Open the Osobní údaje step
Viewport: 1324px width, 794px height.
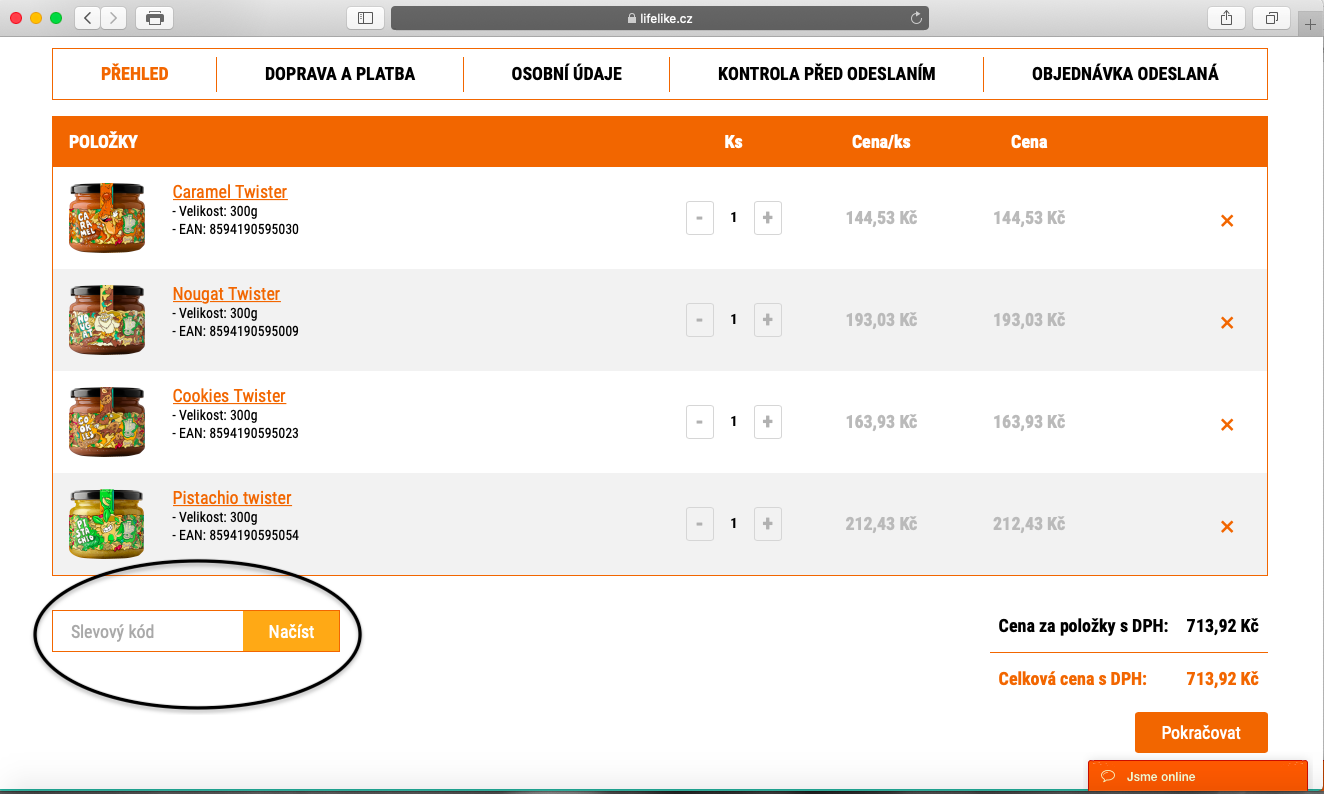tap(566, 74)
